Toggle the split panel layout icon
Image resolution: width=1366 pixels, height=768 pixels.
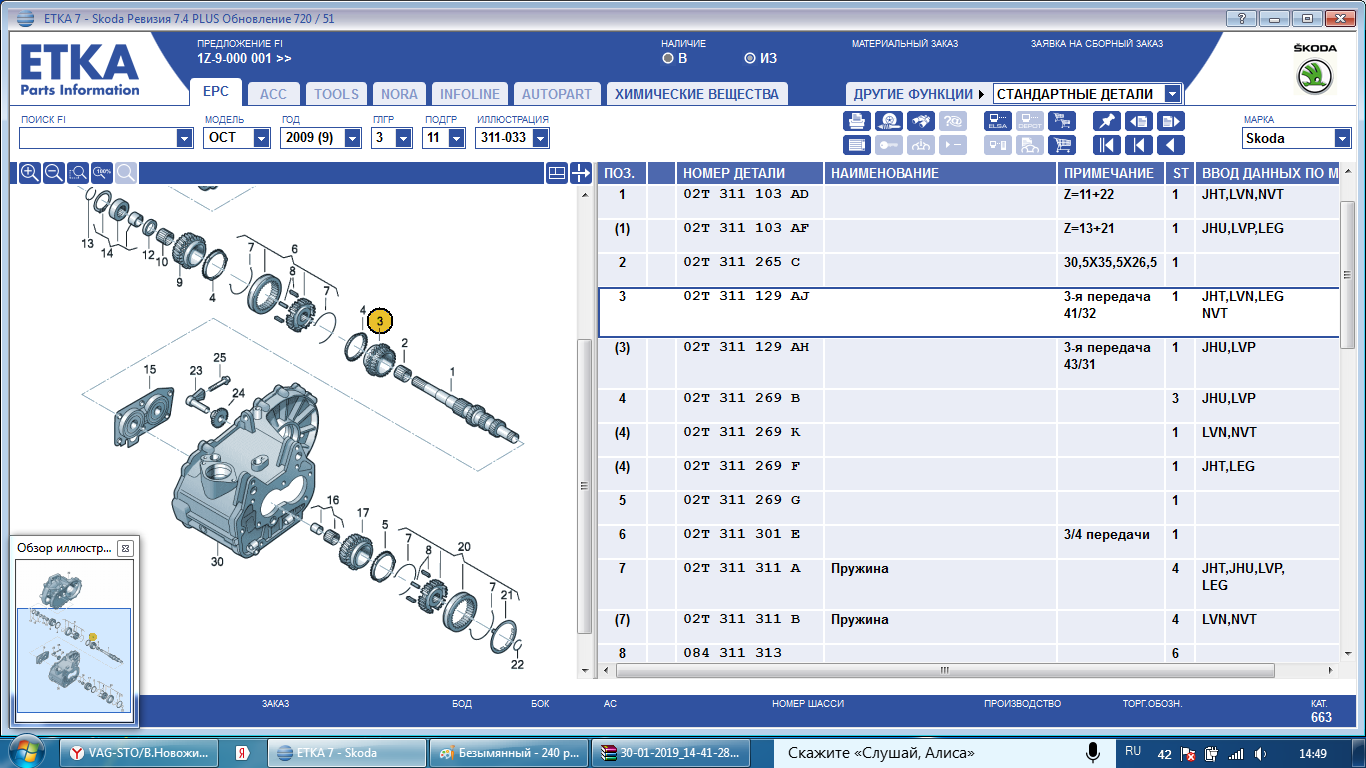point(557,173)
